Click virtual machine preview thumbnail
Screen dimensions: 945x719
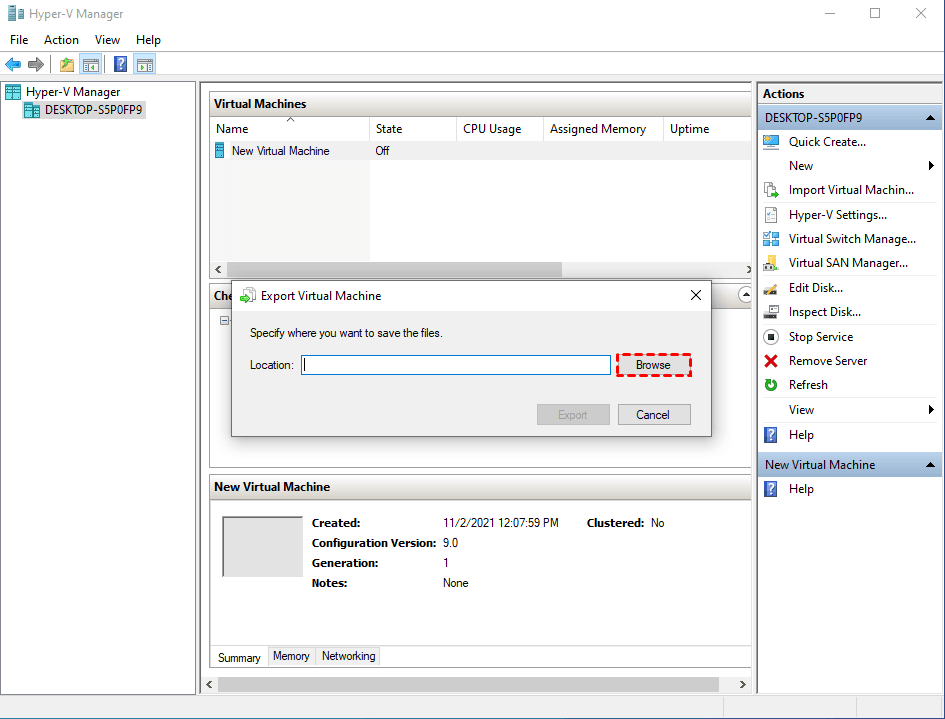tap(263, 547)
